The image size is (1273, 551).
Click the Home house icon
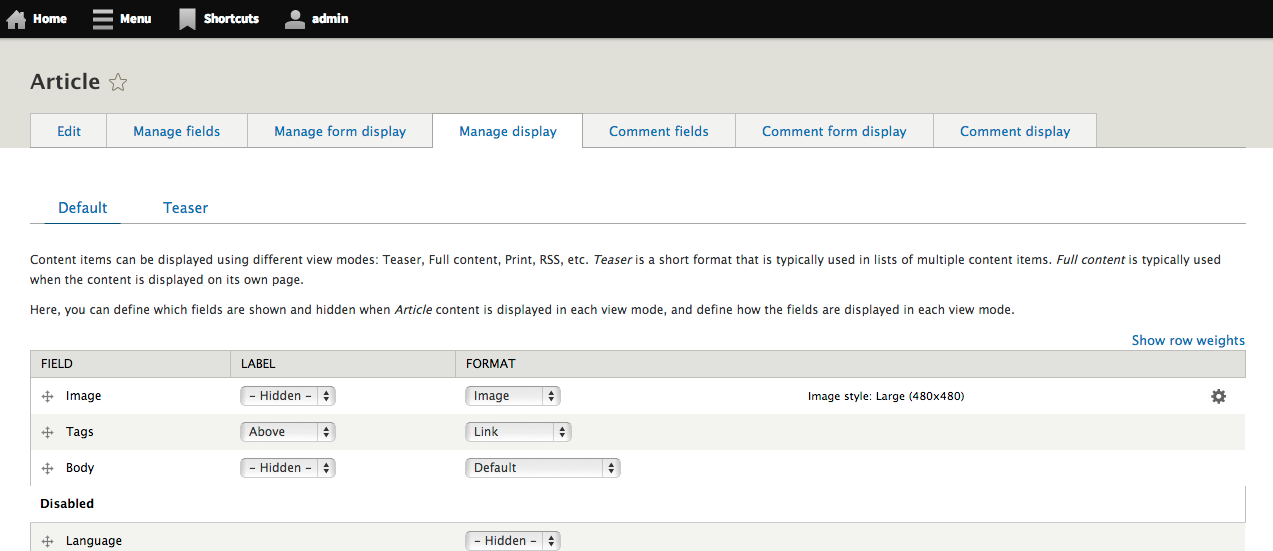16,19
